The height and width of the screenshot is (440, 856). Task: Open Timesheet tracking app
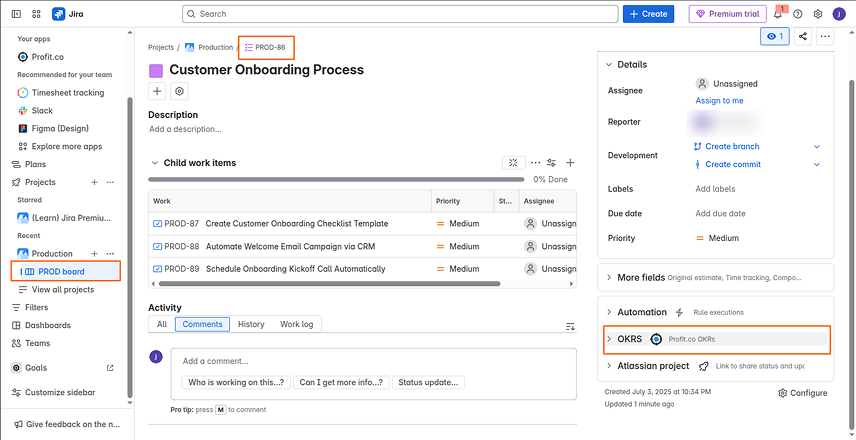pos(60,93)
